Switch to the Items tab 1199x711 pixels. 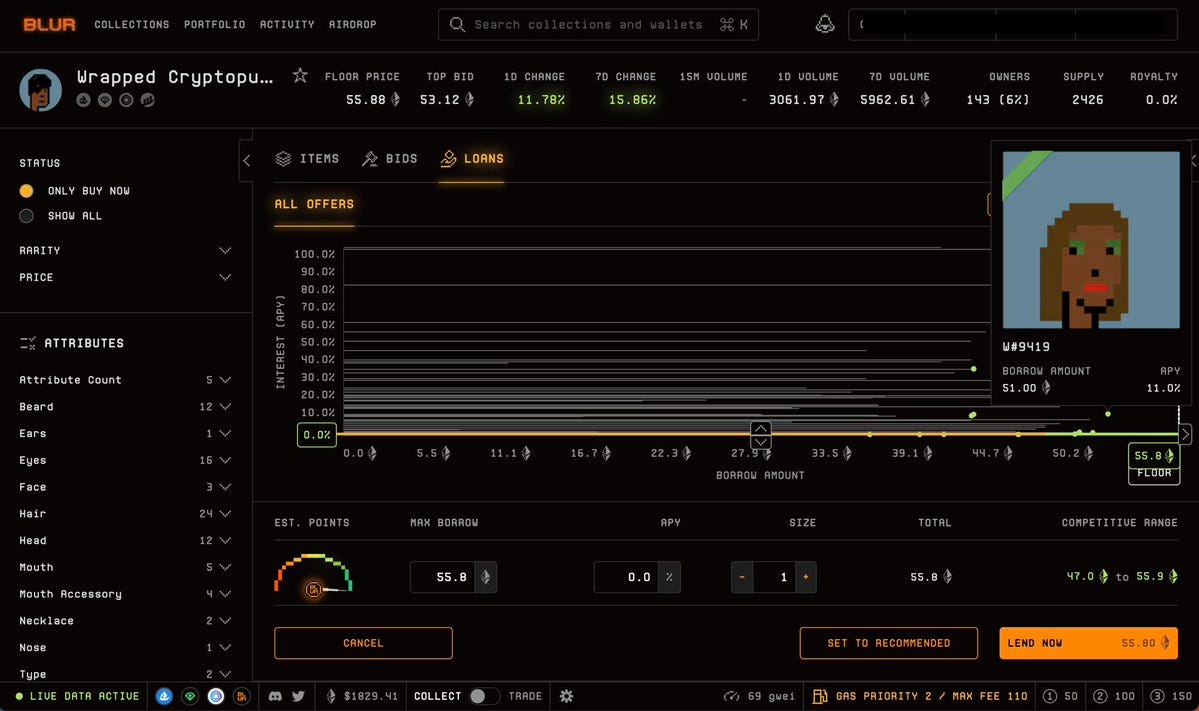tap(307, 159)
